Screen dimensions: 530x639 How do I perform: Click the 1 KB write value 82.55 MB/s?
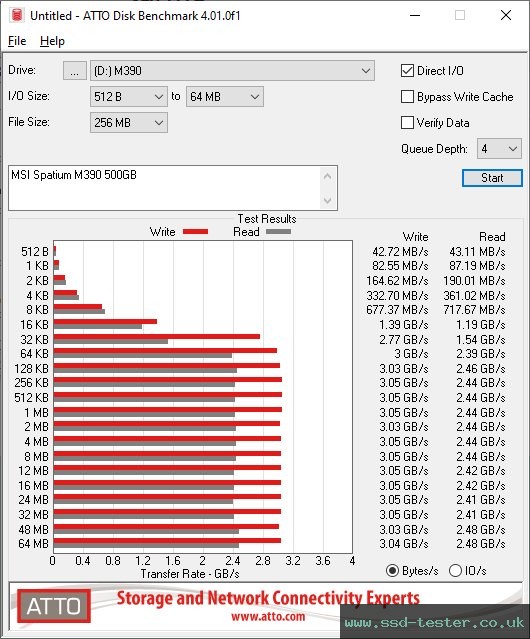pos(400,266)
